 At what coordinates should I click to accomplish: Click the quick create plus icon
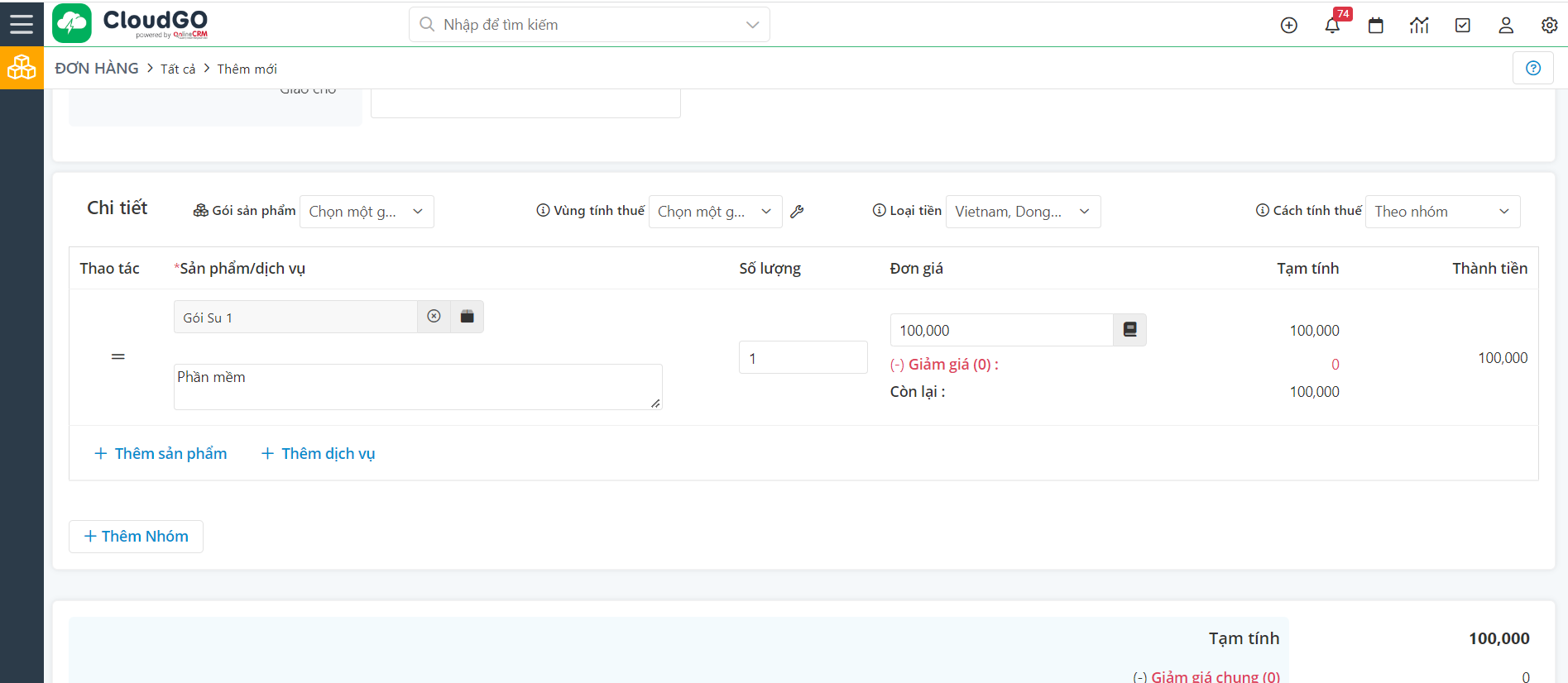(x=1288, y=26)
